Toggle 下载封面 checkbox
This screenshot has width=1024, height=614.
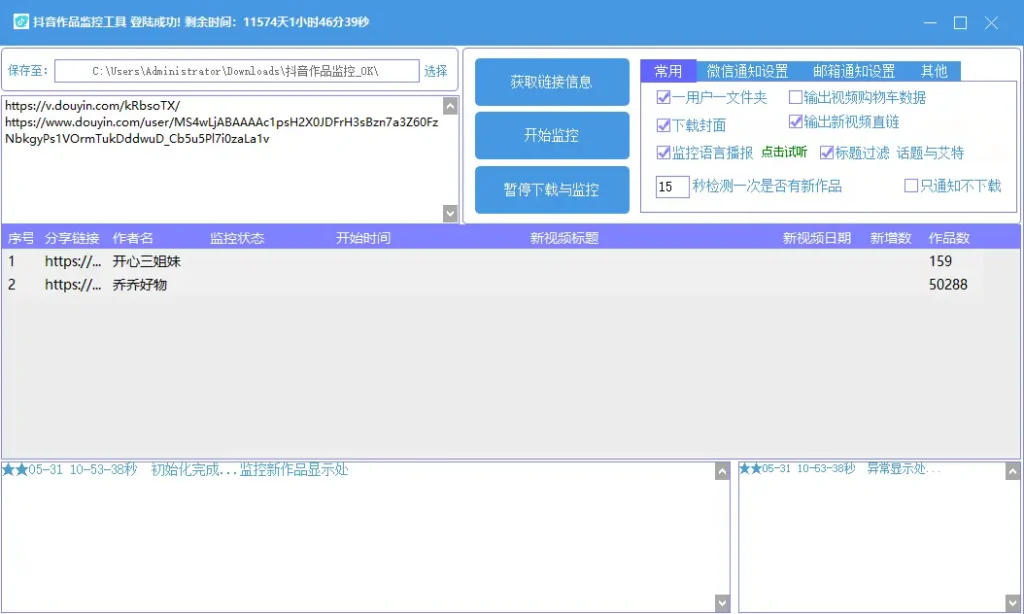point(664,125)
